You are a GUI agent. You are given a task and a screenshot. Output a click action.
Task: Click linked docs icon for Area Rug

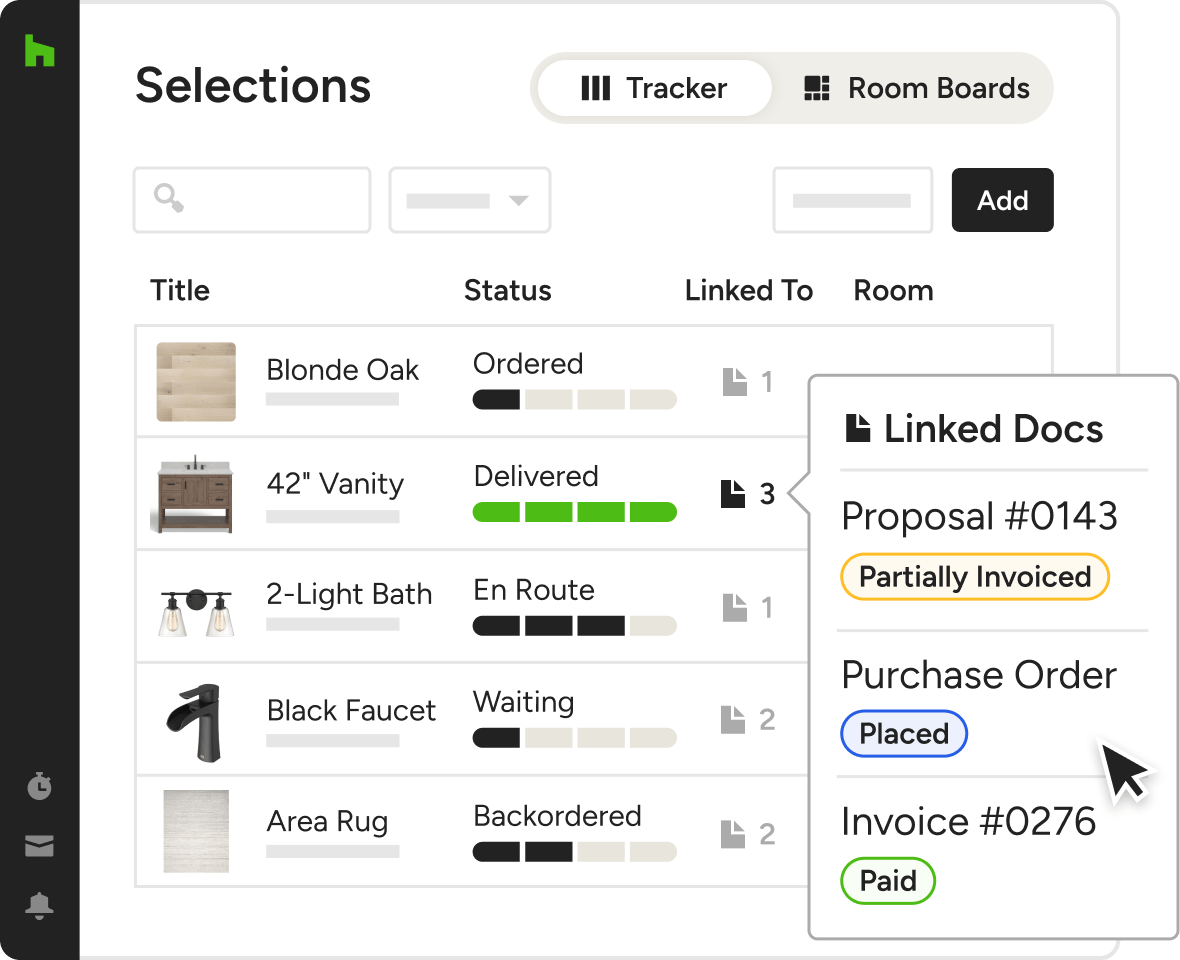click(x=735, y=832)
